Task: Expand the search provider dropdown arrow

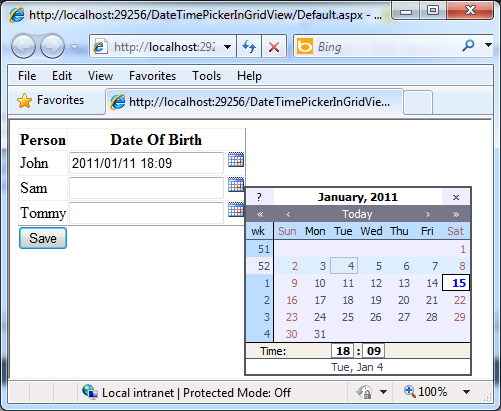Action: click(488, 45)
